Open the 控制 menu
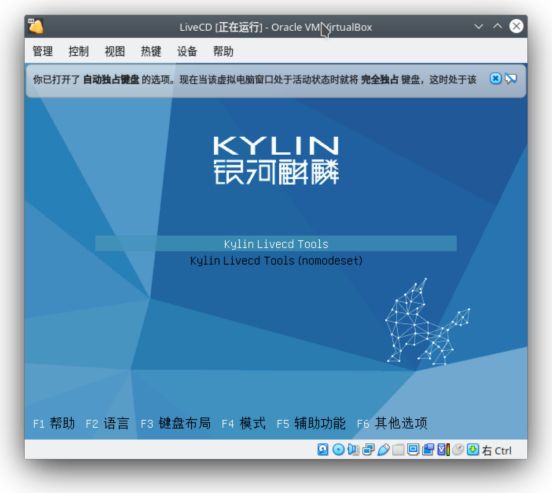Image resolution: width=552 pixels, height=494 pixels. 79,51
